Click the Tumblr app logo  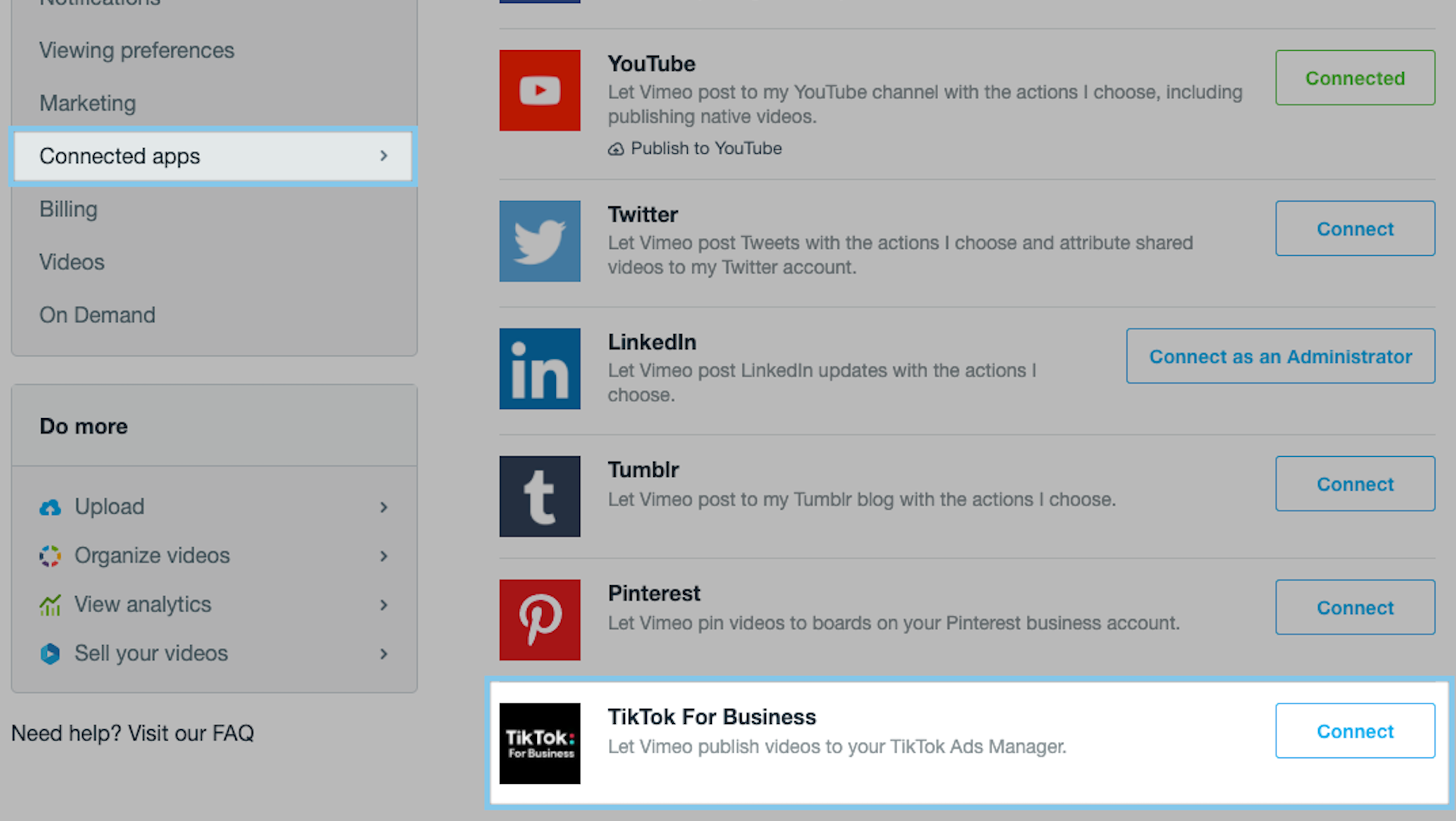(540, 496)
